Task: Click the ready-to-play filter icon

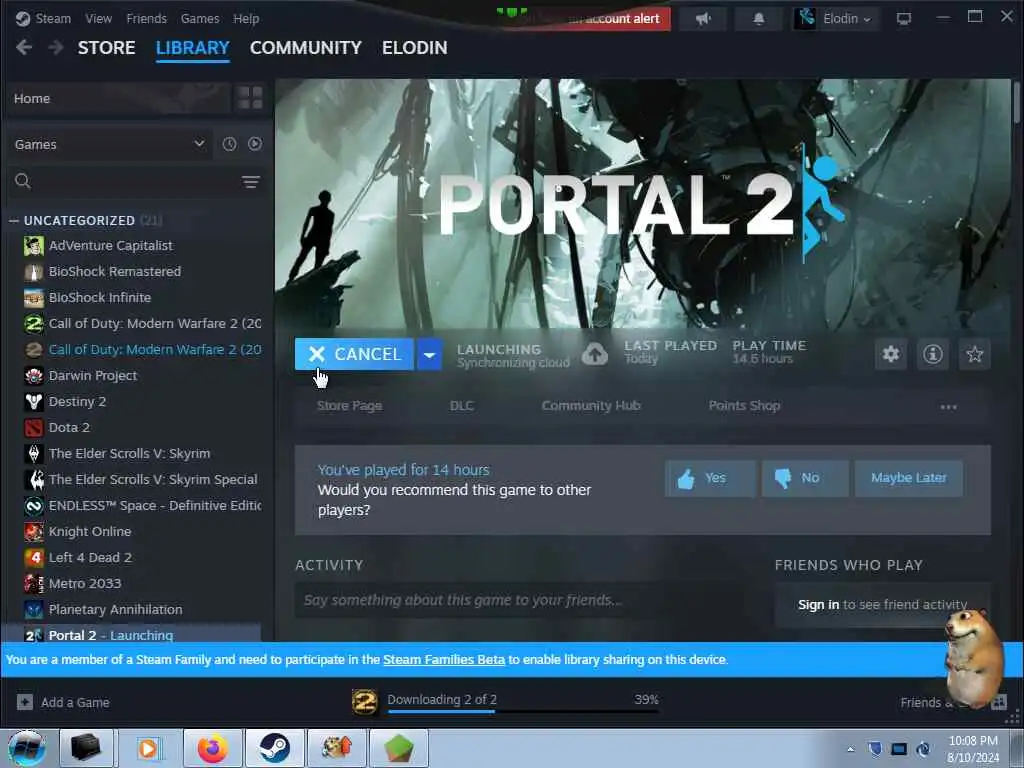Action: 255,144
